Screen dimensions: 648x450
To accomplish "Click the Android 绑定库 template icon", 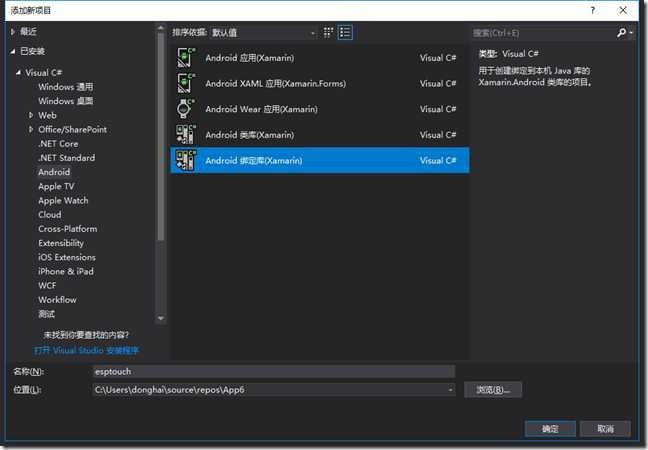I will coord(186,160).
